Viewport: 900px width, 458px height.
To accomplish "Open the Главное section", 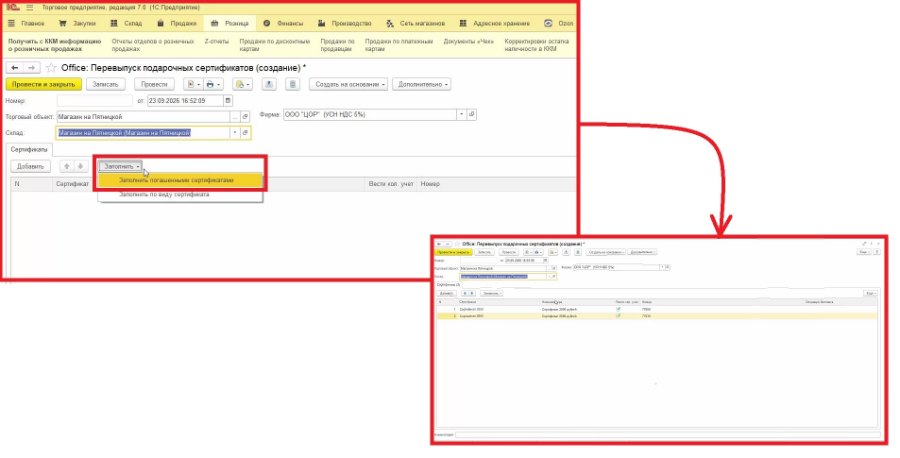I will [26, 24].
